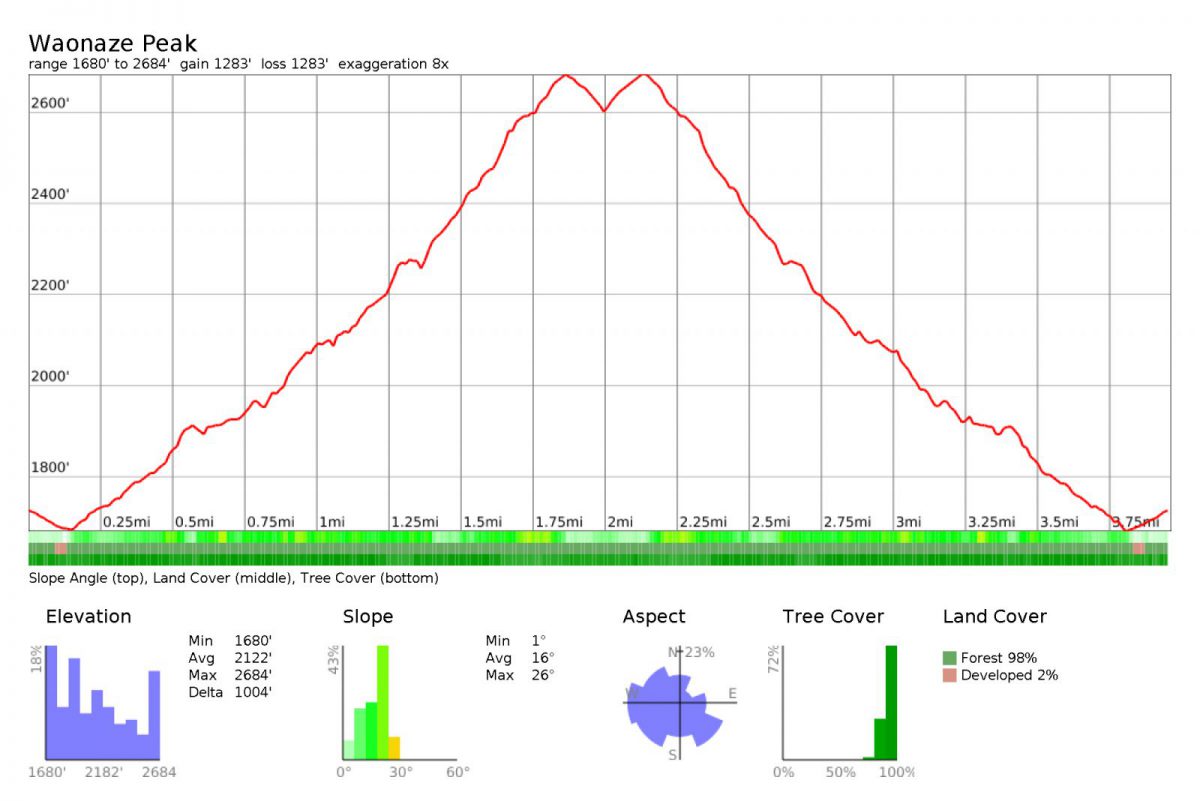Select the pink Developed legend swatch
This screenshot has height=801, width=1200.
coord(949,675)
